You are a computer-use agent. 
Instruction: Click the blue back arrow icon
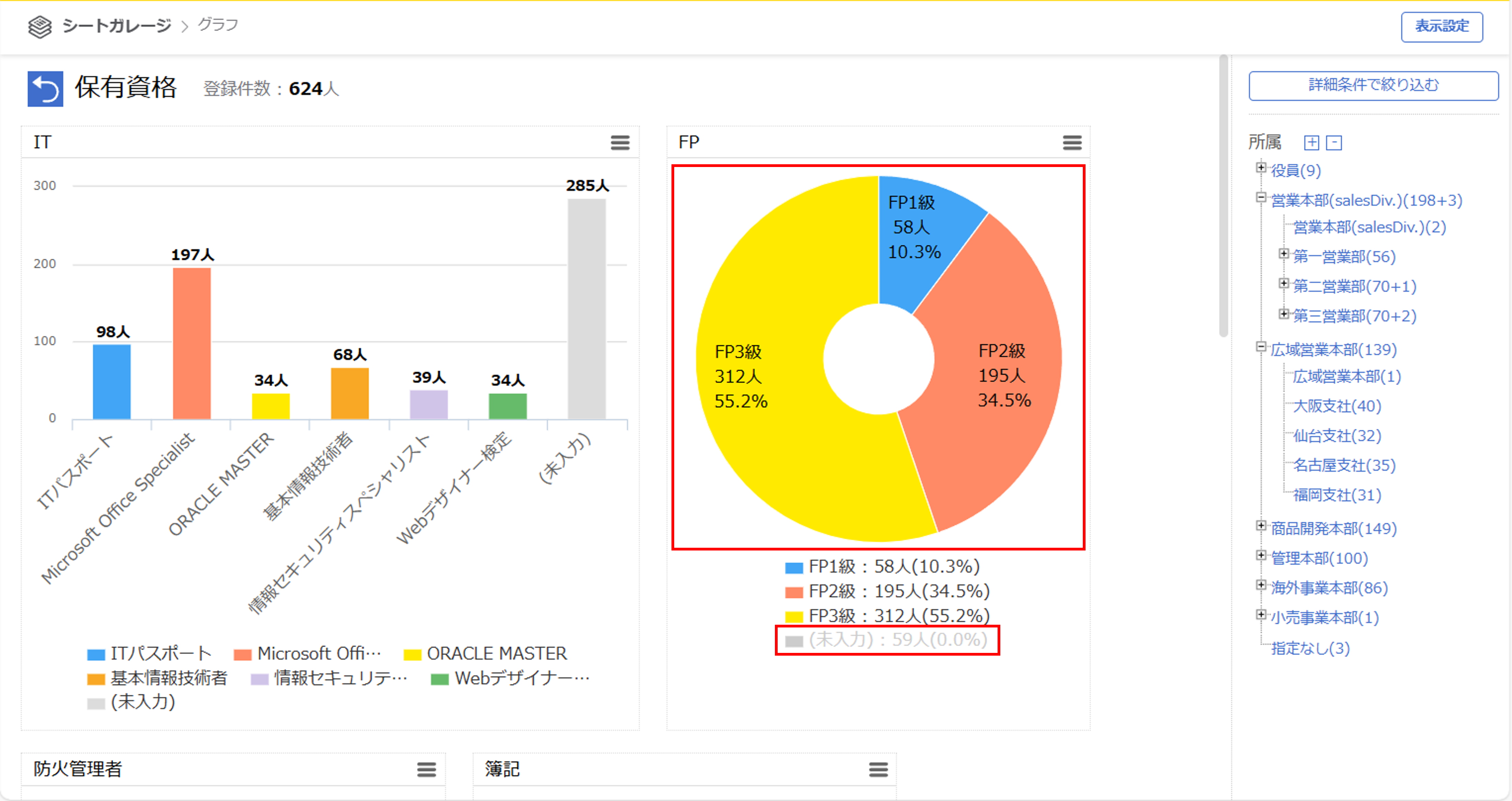45,89
